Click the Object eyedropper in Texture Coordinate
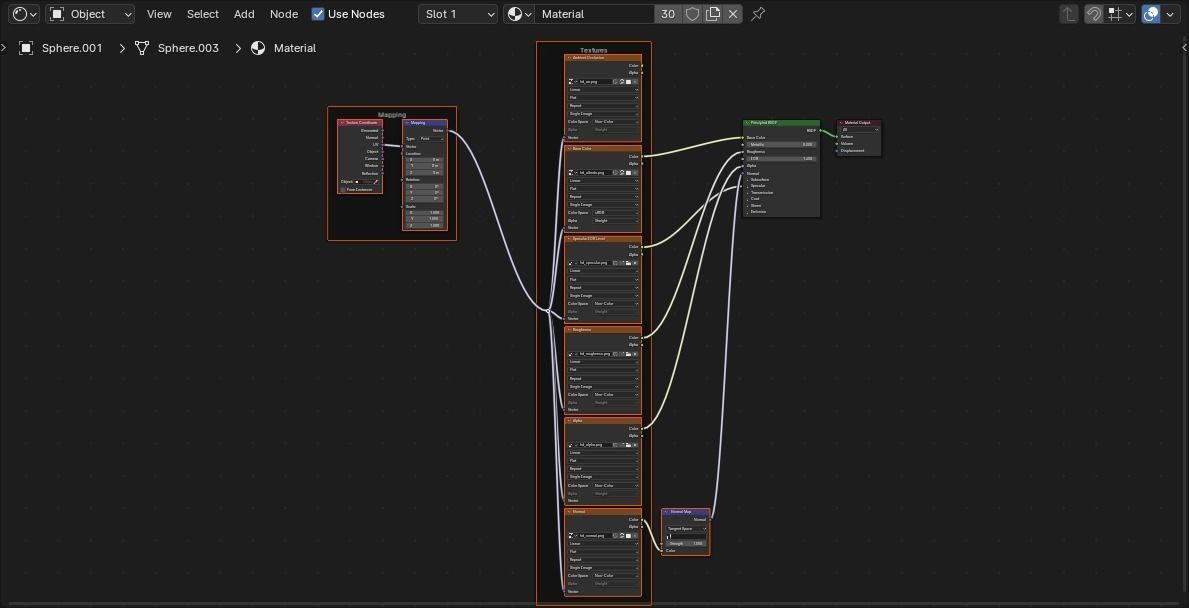 pyautogui.click(x=376, y=182)
